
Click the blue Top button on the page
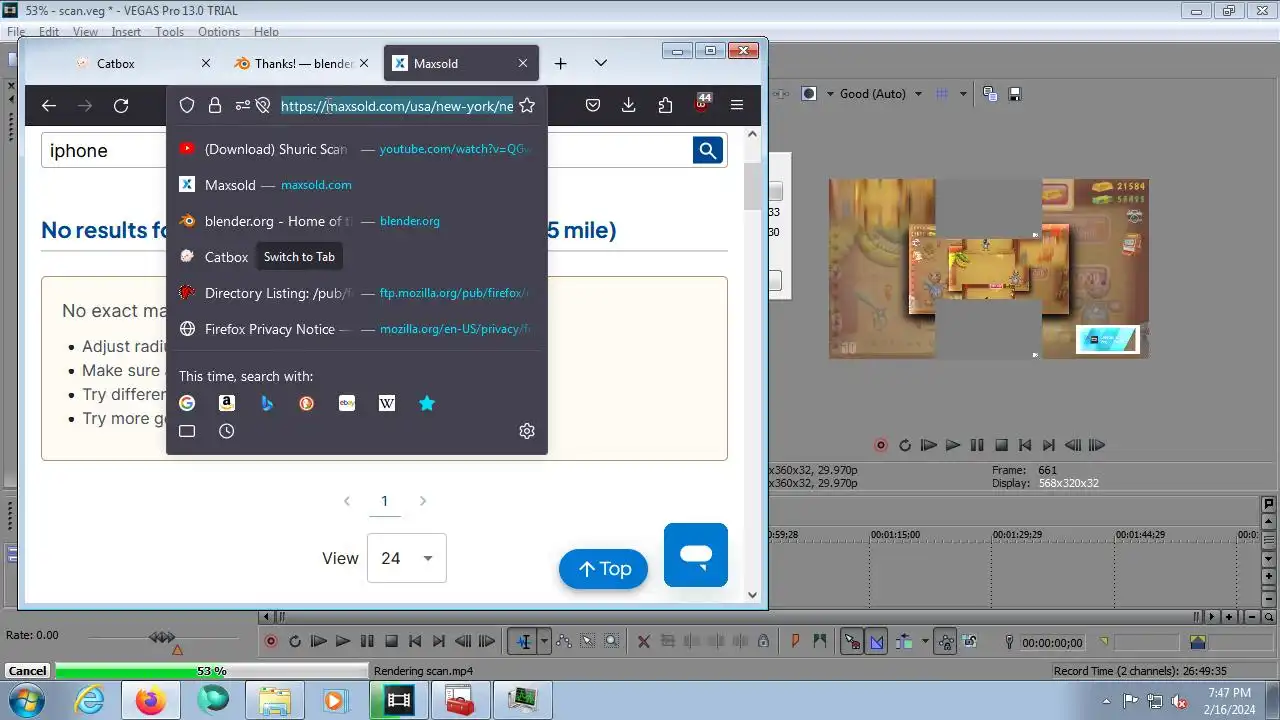tap(603, 568)
